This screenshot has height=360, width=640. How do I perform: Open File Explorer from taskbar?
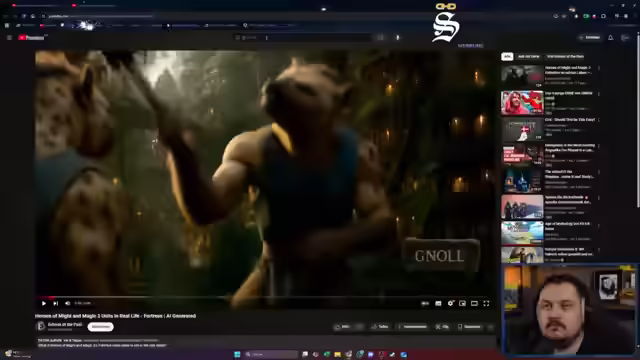[x=338, y=354]
